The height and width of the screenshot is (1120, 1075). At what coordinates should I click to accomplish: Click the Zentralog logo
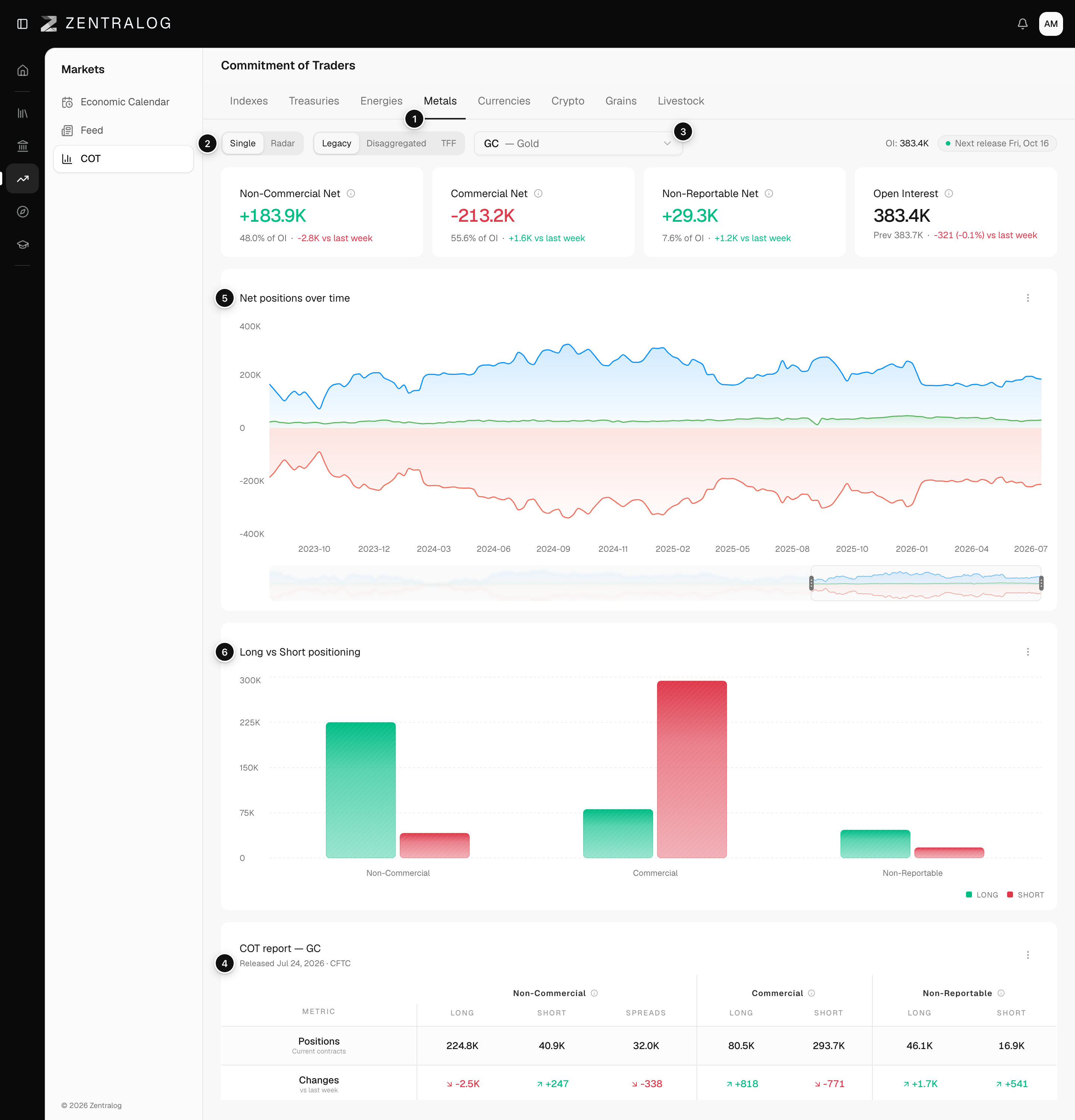point(106,24)
